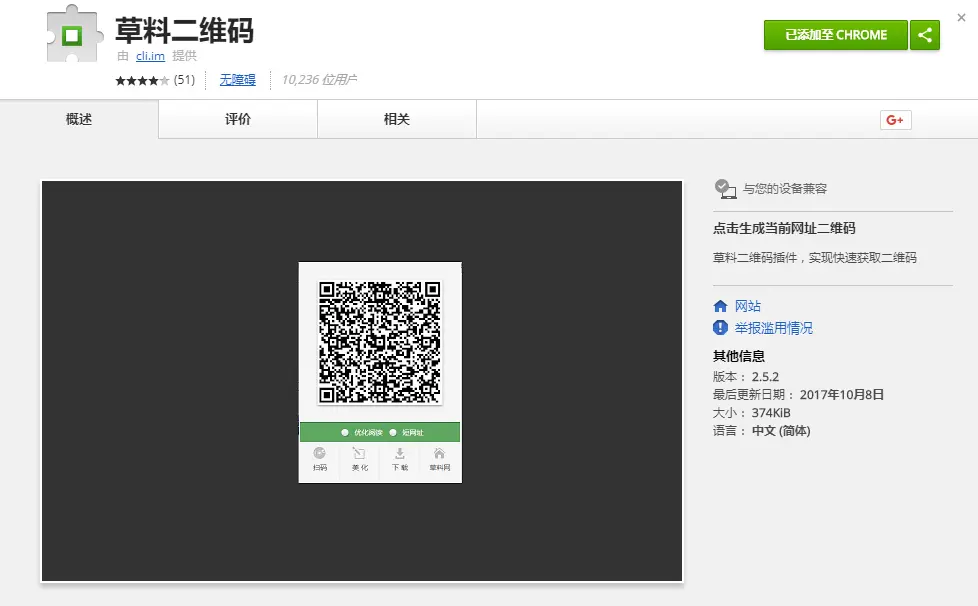Click the heading 点击生成当前网址二维码
The width and height of the screenshot is (978, 606).
(784, 228)
